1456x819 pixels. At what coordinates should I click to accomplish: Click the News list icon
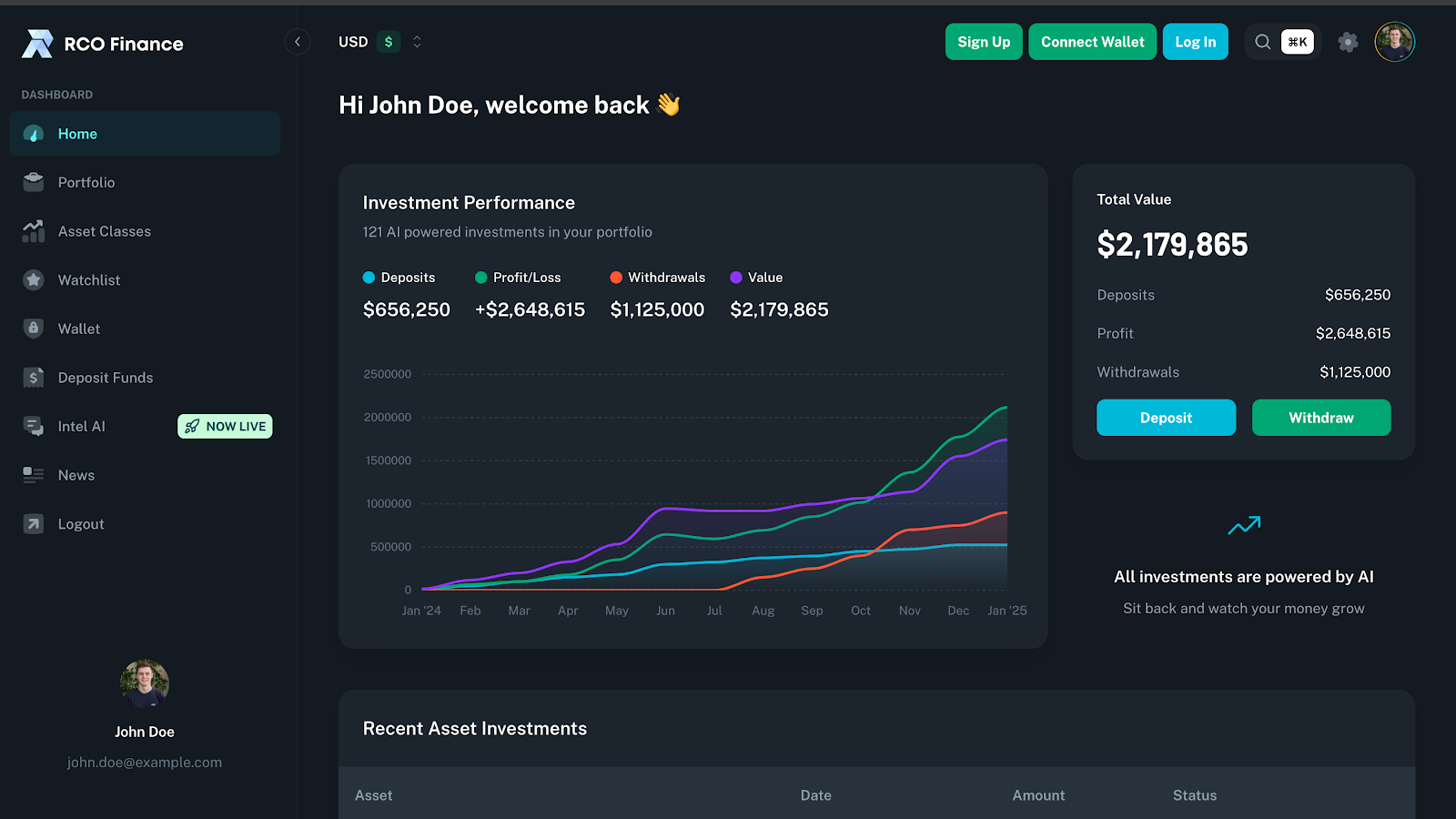point(34,475)
